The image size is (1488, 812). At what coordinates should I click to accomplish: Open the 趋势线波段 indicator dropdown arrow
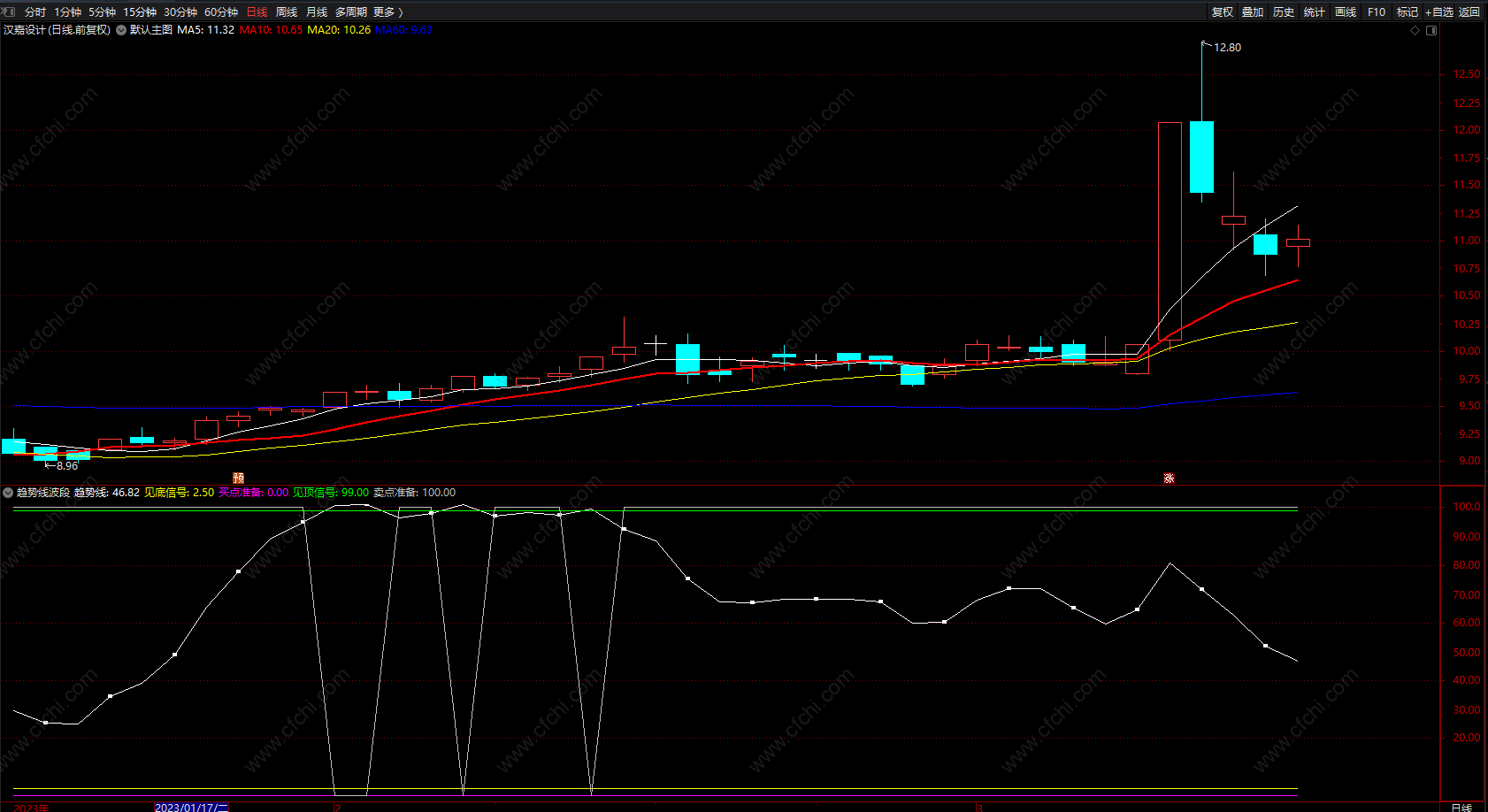pyautogui.click(x=8, y=493)
